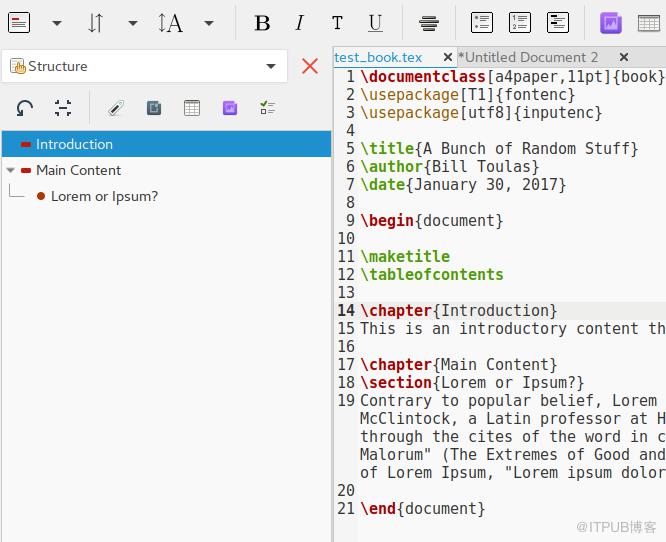Click the \end{document} line

tap(423, 508)
